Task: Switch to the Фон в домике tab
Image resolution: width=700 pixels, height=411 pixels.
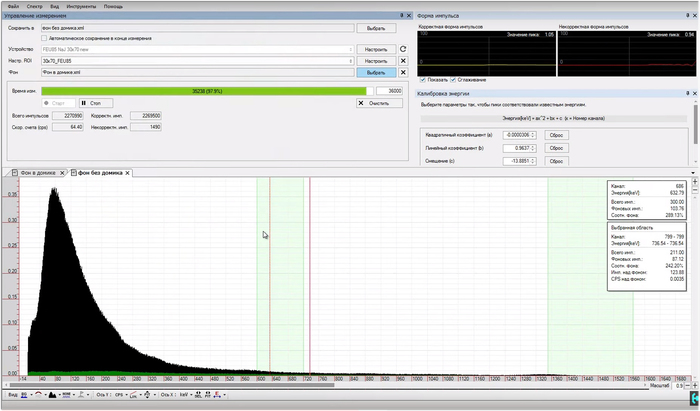Action: (x=37, y=173)
